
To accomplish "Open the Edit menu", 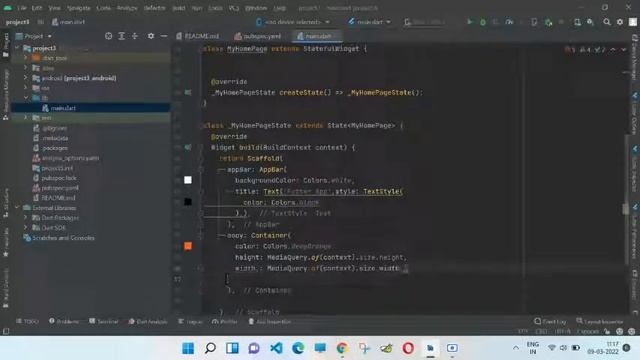I will pyautogui.click(x=37, y=8).
